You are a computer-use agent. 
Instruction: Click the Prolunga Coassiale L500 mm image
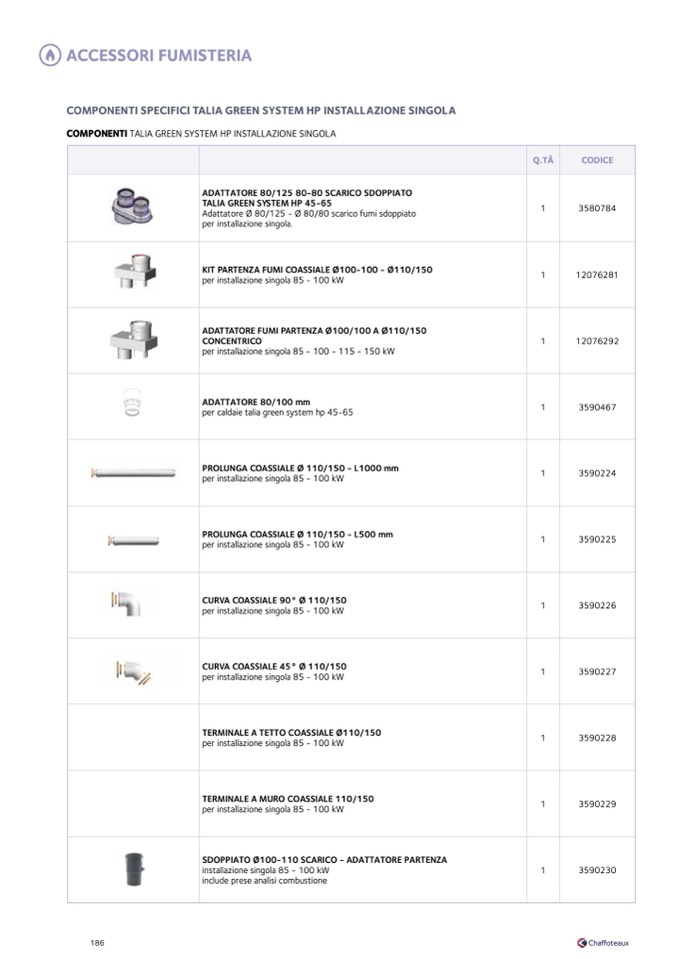point(132,541)
